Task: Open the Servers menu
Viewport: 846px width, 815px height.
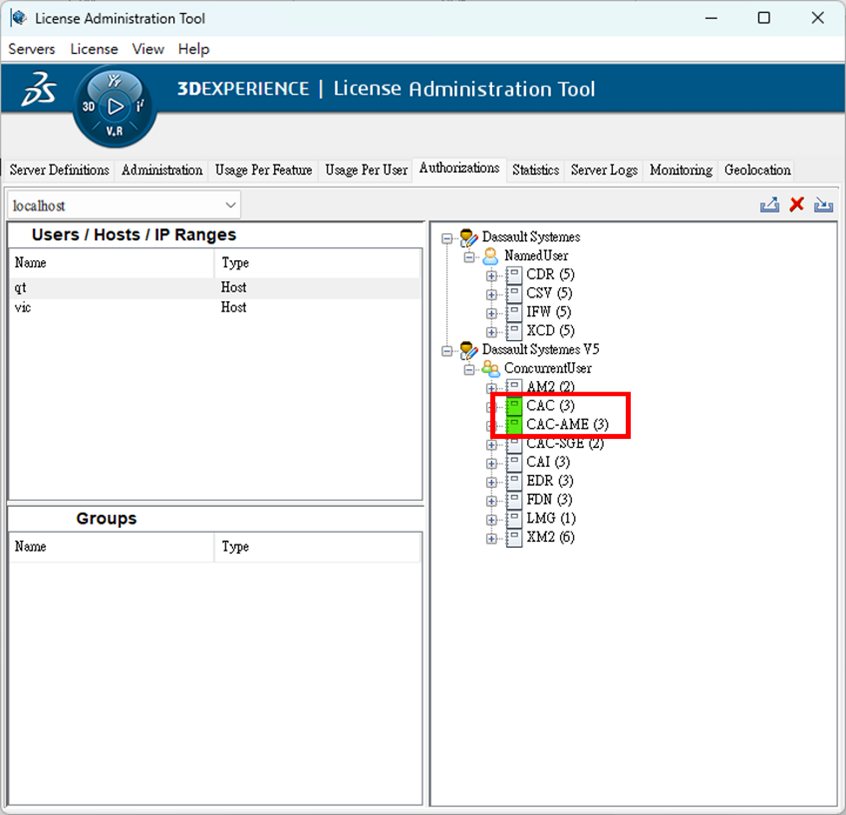Action: click(32, 49)
